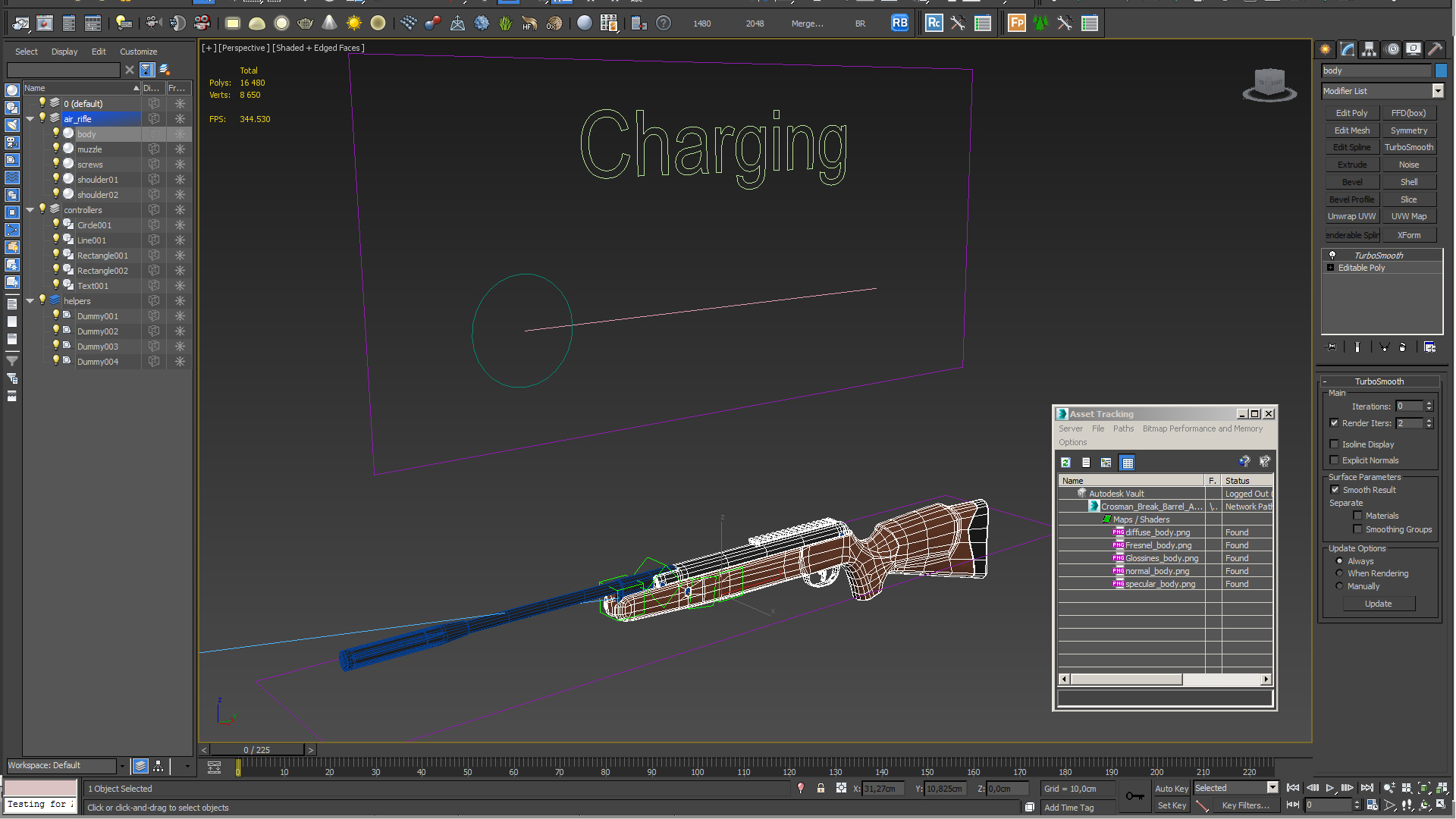Go to end of animation
1456x819 pixels.
[1367, 789]
